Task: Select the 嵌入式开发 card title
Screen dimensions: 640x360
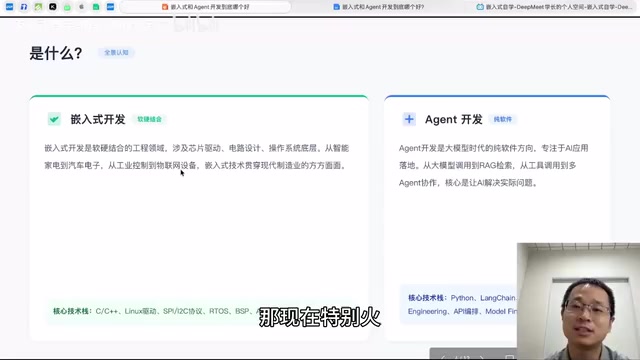Action: (98, 119)
